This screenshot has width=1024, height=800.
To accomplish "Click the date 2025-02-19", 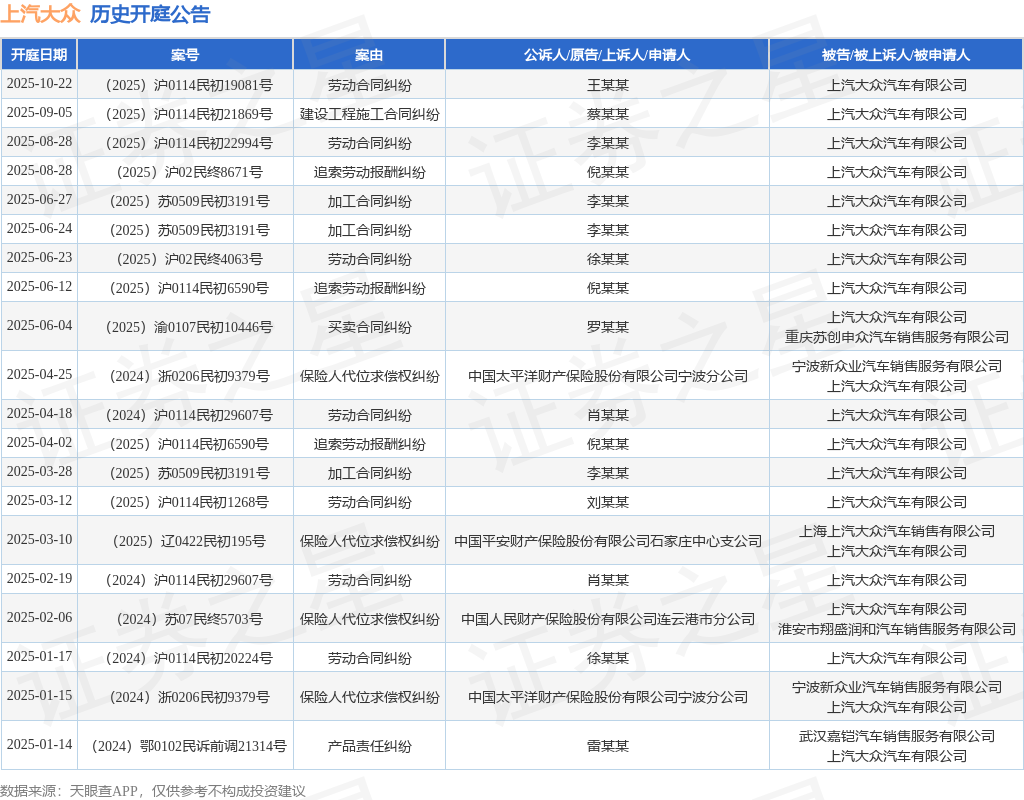I will point(39,578).
